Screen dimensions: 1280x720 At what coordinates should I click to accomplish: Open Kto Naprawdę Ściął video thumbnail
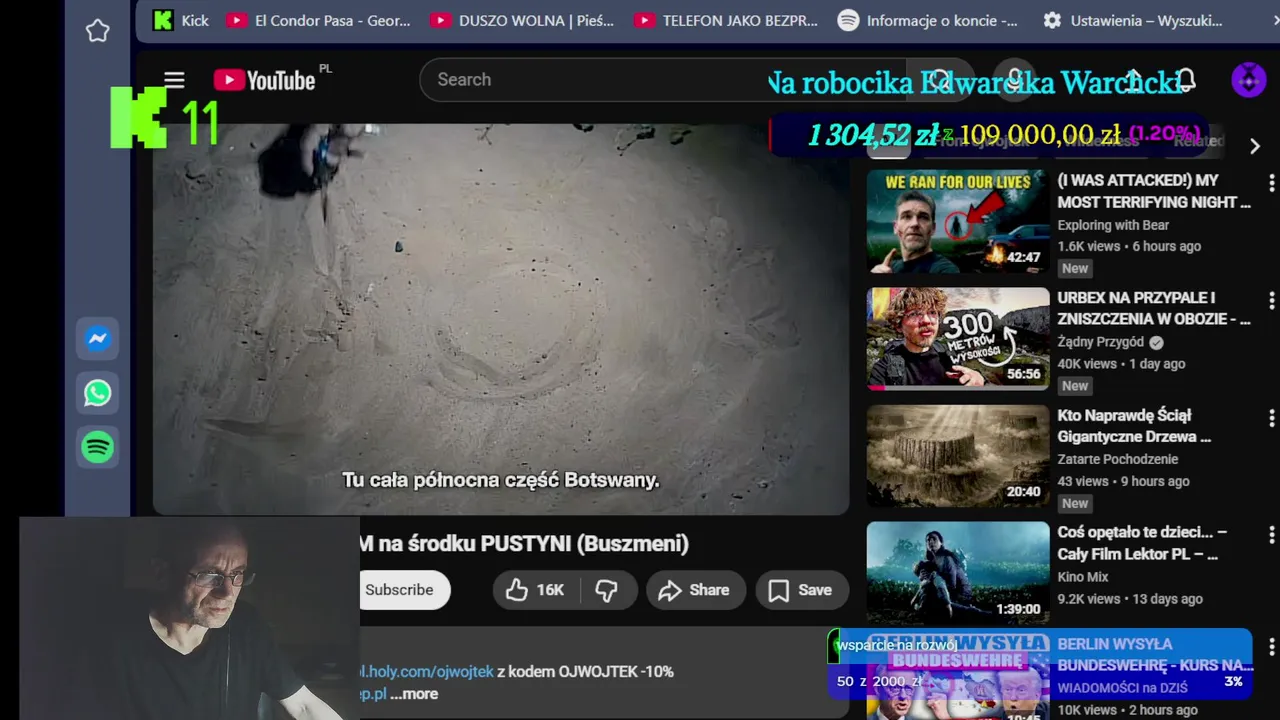[958, 456]
